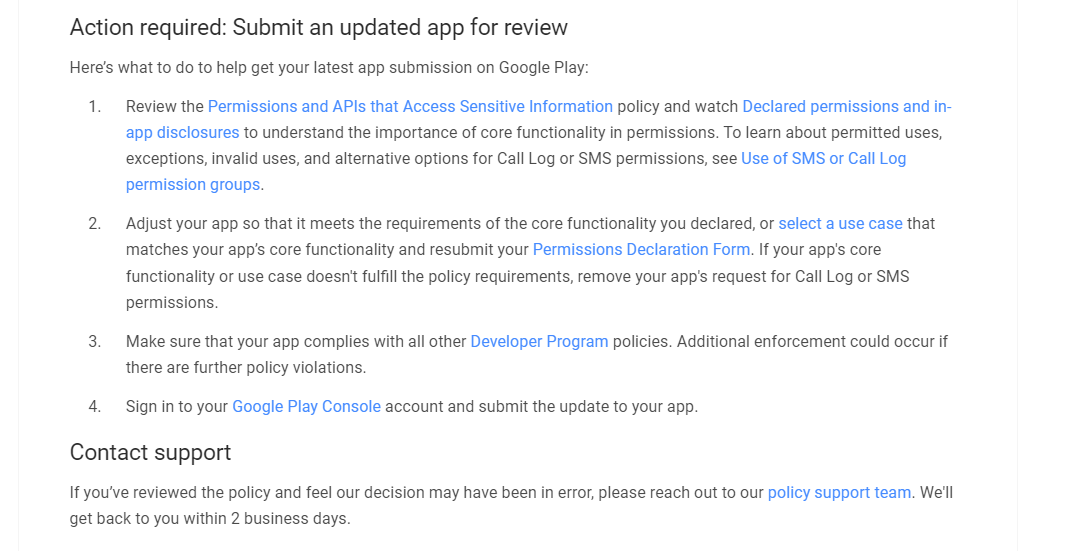The width and height of the screenshot is (1070, 551).
Task: Click list number 2 marker
Action: pos(94,223)
